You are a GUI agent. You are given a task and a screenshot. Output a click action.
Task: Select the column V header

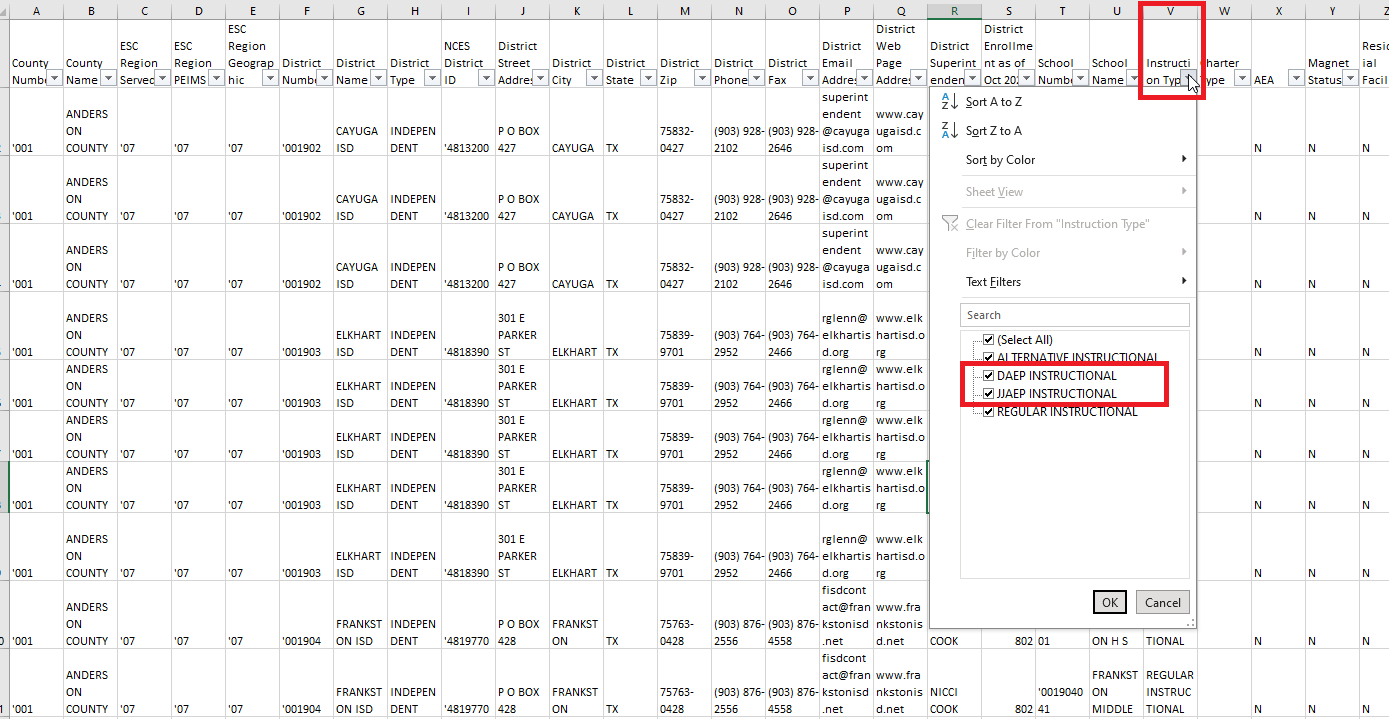1170,12
